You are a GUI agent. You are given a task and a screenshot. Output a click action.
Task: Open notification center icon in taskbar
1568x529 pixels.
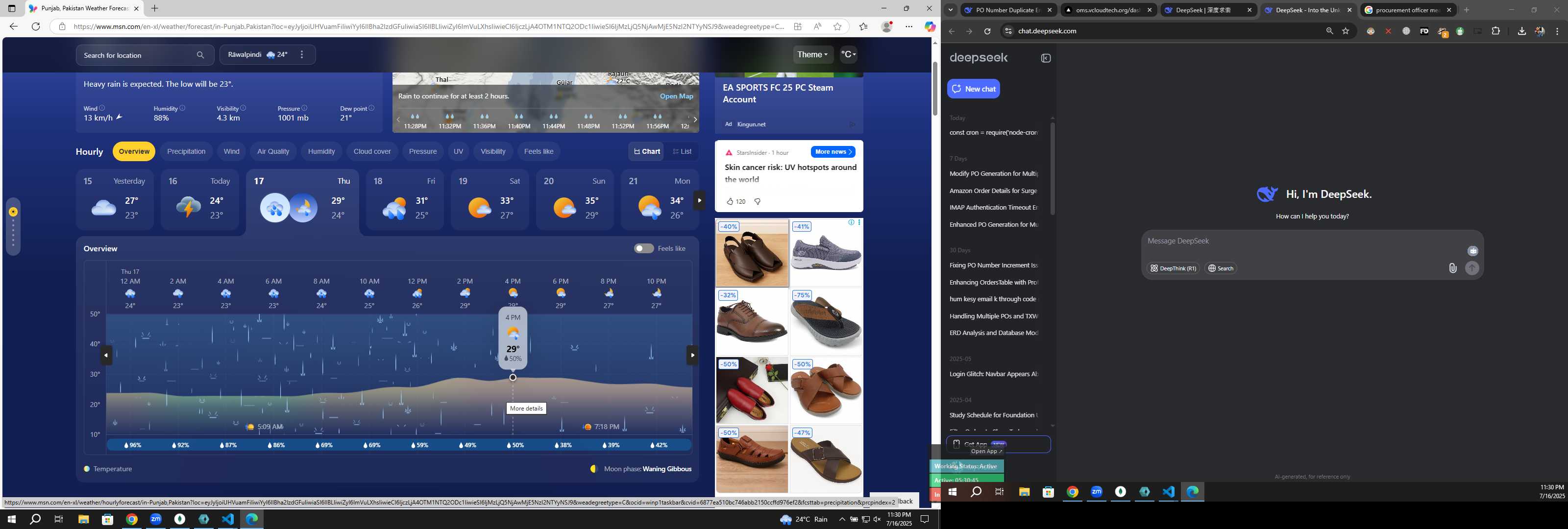click(924, 519)
